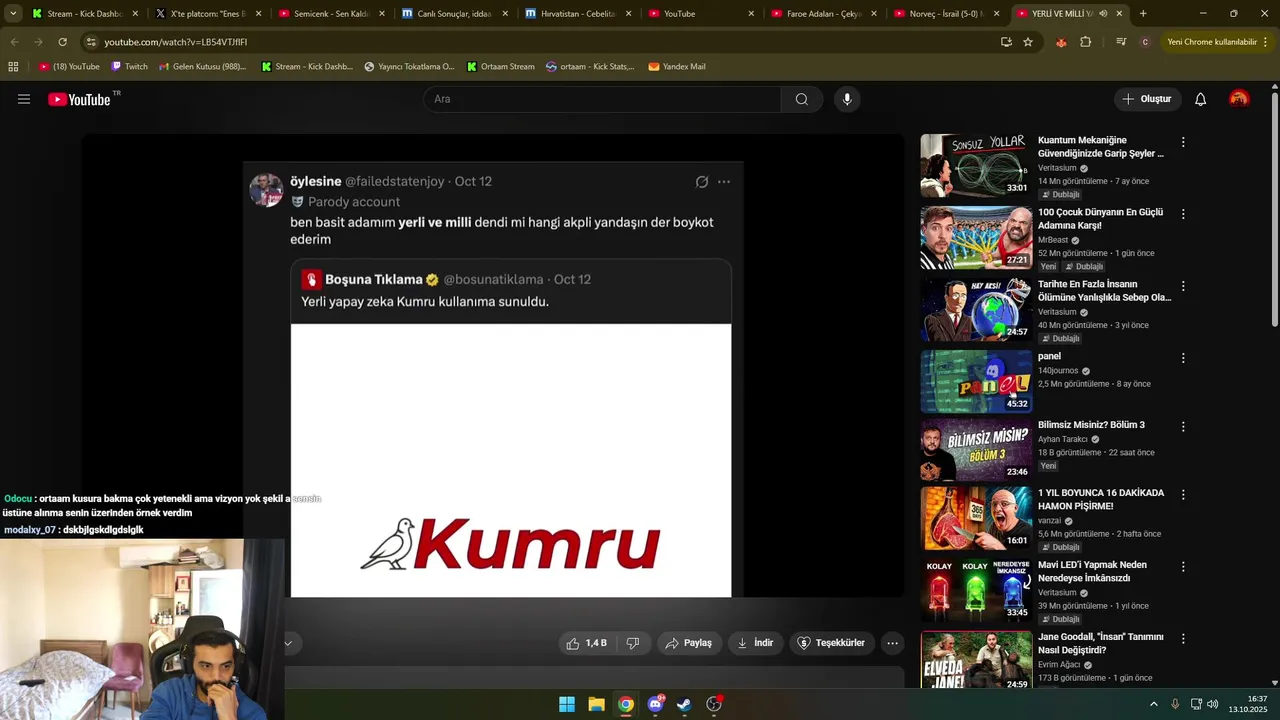
Task: Download the video with İndir
Action: point(755,643)
